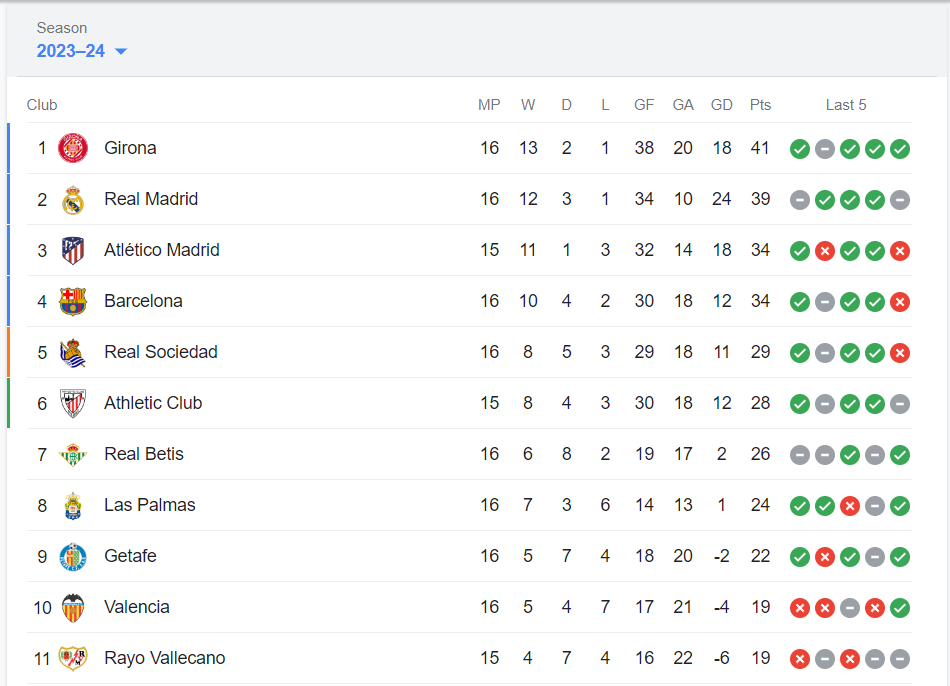Click the blue arrow beside 2023–24
This screenshot has width=950, height=686.
pyautogui.click(x=121, y=52)
